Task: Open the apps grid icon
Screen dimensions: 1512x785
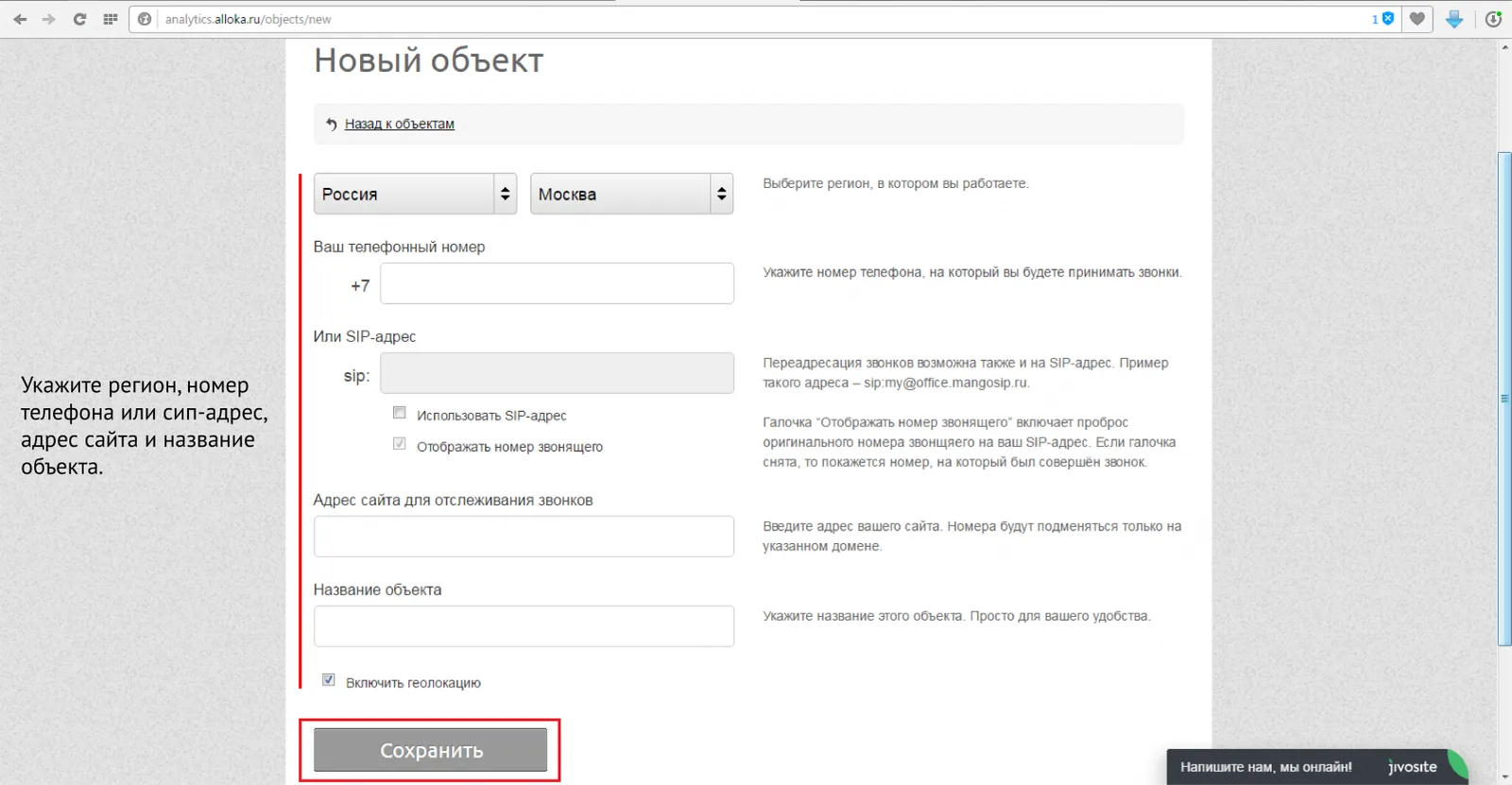Action: coord(110,19)
